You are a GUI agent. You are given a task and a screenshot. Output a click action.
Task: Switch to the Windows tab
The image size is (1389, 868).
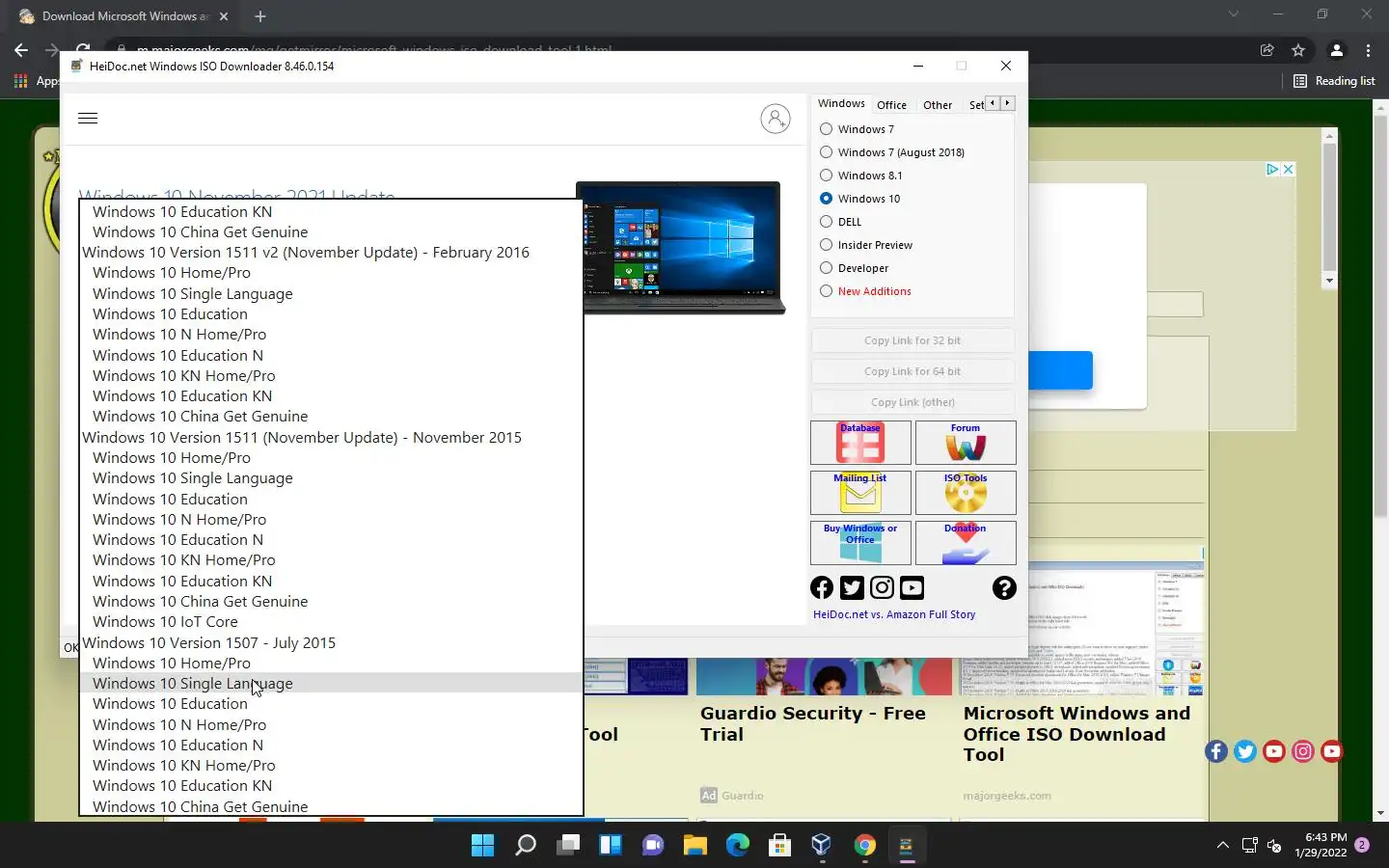pyautogui.click(x=841, y=103)
